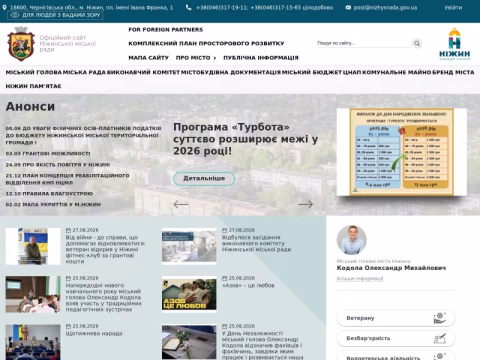Click Кодола Олександр Михайлович name
The width and height of the screenshot is (480, 360).
coord(391,268)
